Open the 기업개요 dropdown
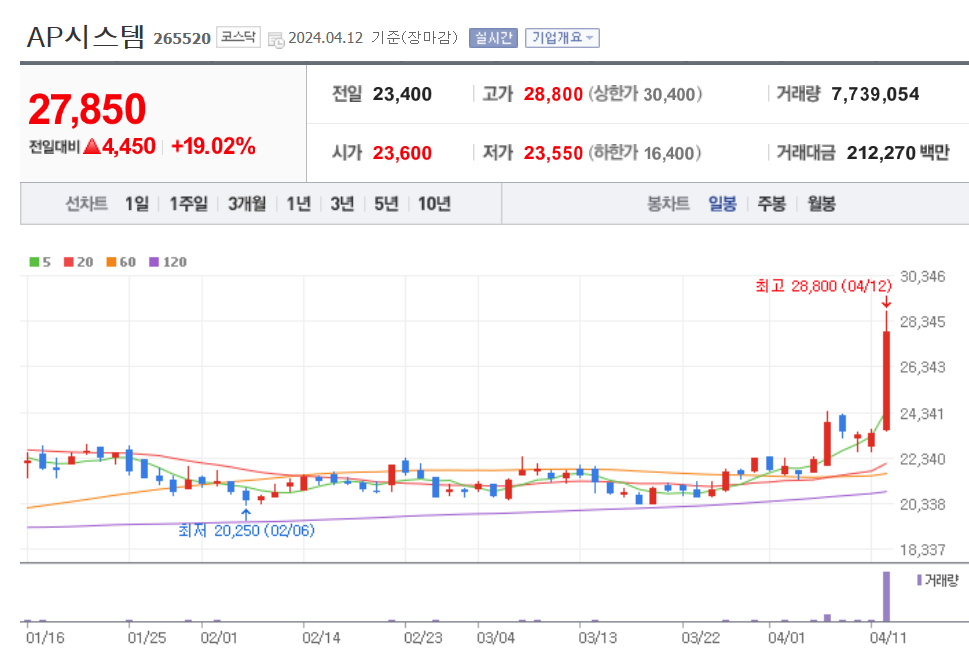Screen dimensions: 969x669 (562, 38)
